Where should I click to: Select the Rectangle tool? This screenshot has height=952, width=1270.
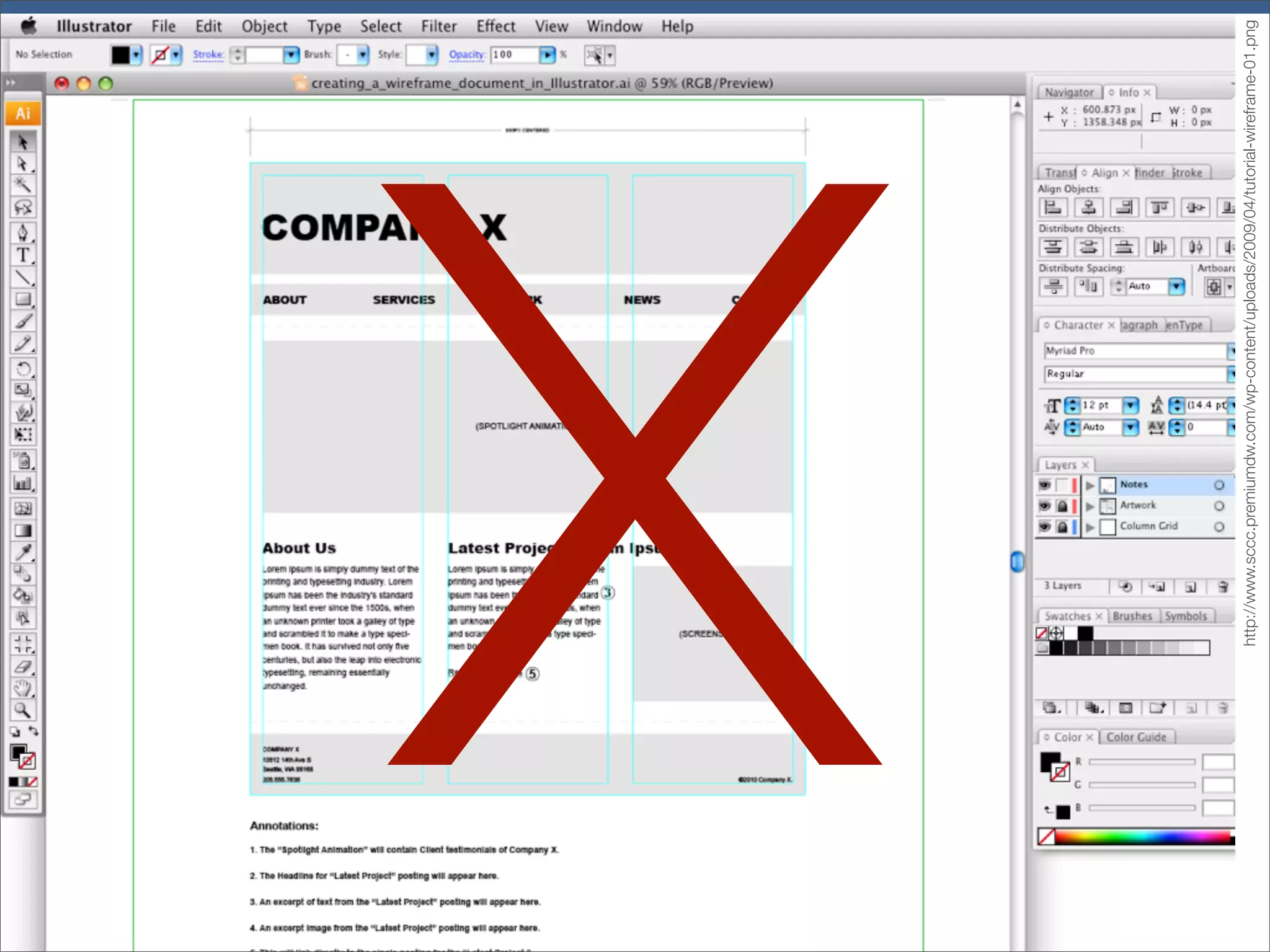tap(23, 299)
